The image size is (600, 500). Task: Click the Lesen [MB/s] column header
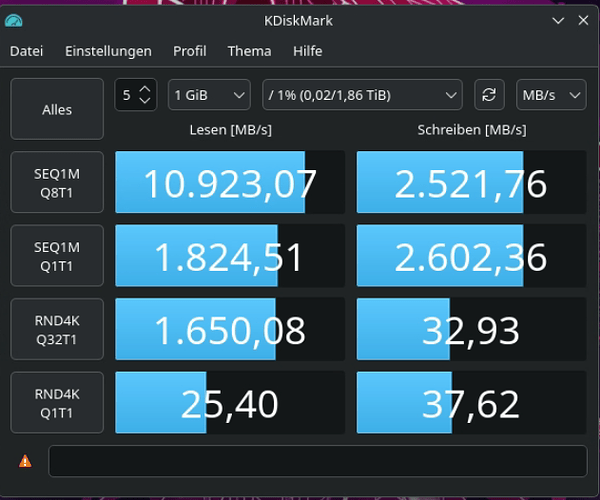pyautogui.click(x=231, y=130)
